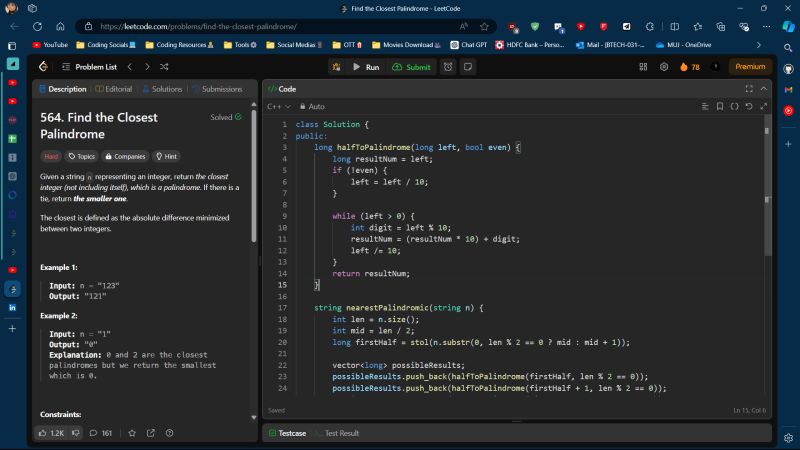Viewport: 800px width, 450px height.
Task: Dislike the problem with thumbs down
Action: (x=76, y=433)
